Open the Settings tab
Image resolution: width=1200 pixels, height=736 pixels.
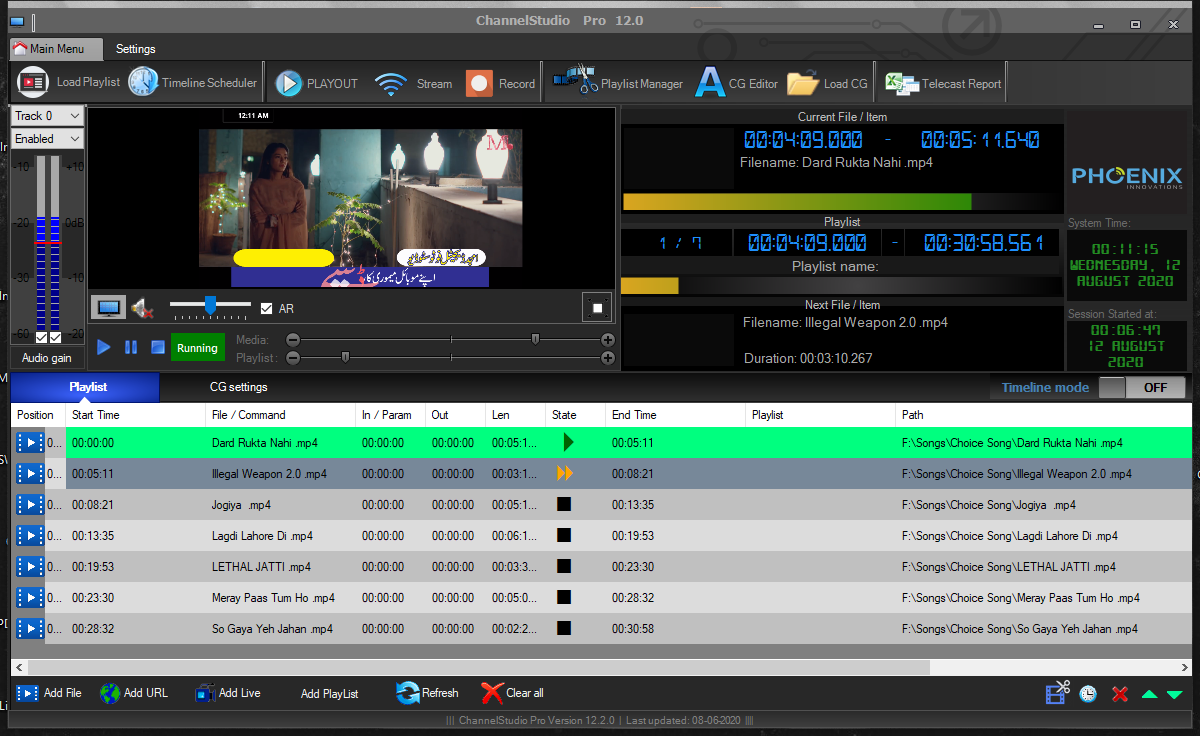point(135,49)
